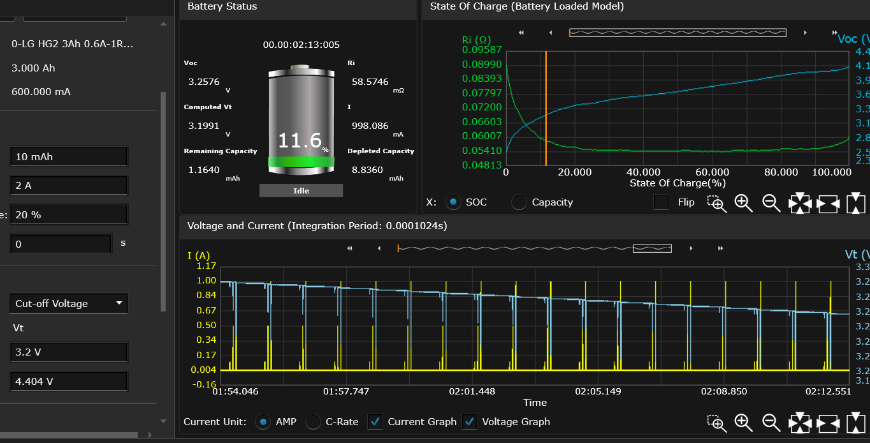Image resolution: width=870 pixels, height=443 pixels.
Task: Click the seconds field showing 0
Action: (x=61, y=244)
